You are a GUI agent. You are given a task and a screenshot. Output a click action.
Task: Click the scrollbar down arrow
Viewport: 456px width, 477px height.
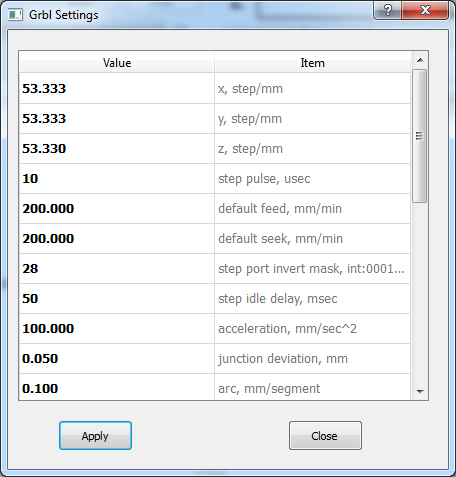tap(420, 391)
